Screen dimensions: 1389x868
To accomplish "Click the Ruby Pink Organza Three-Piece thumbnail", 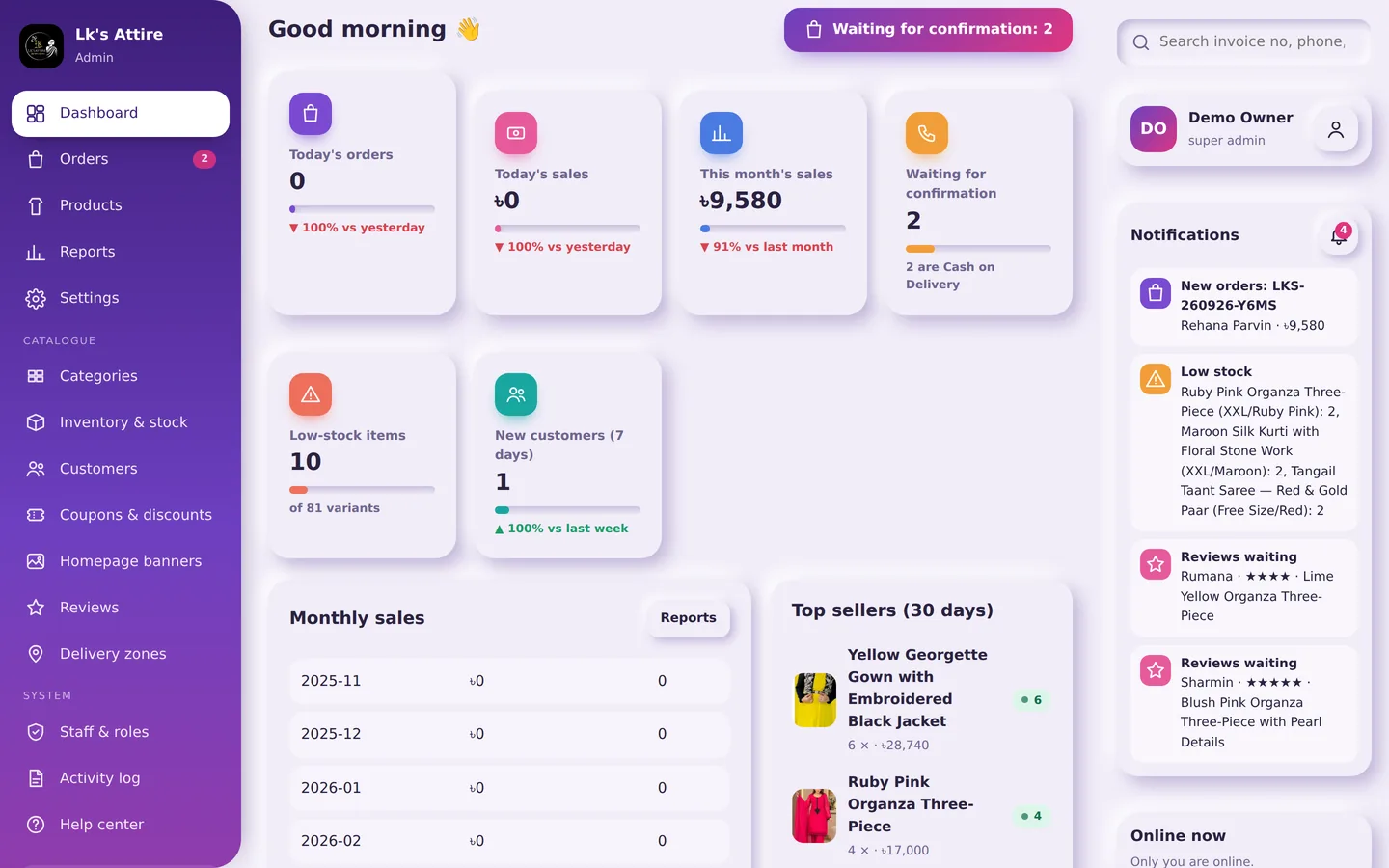I will click(x=814, y=816).
